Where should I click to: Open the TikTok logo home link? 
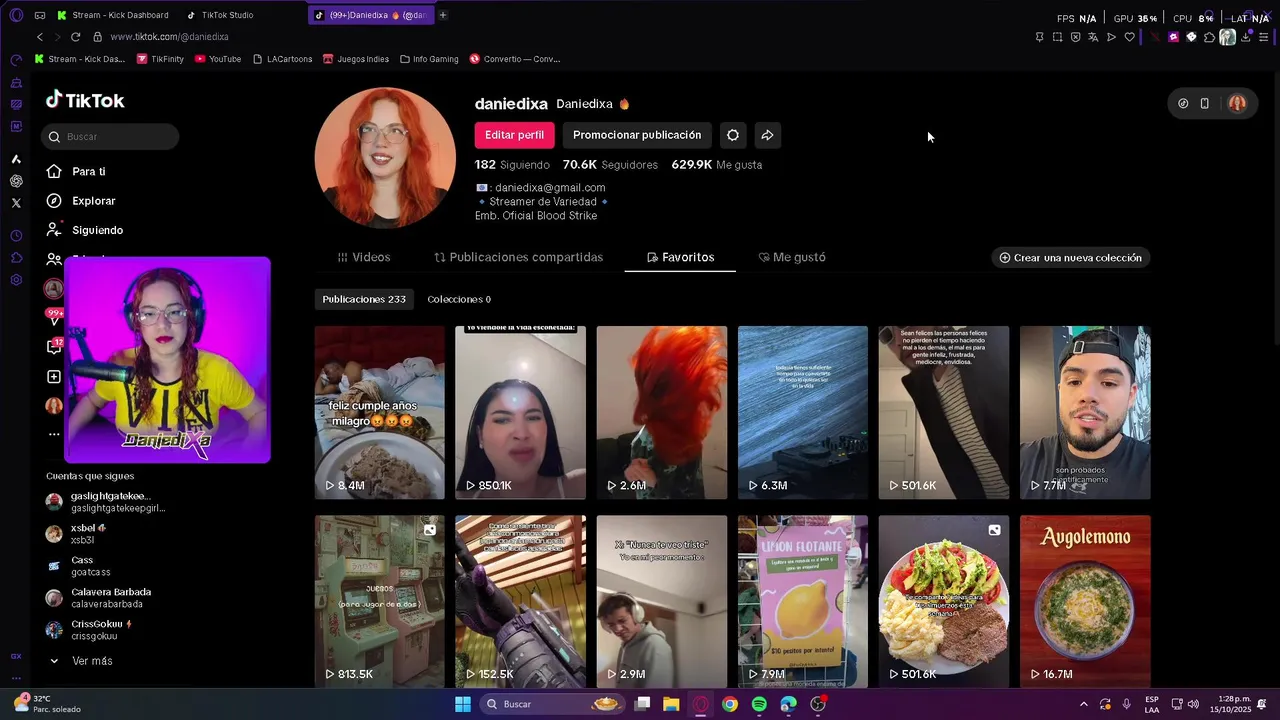coord(85,100)
